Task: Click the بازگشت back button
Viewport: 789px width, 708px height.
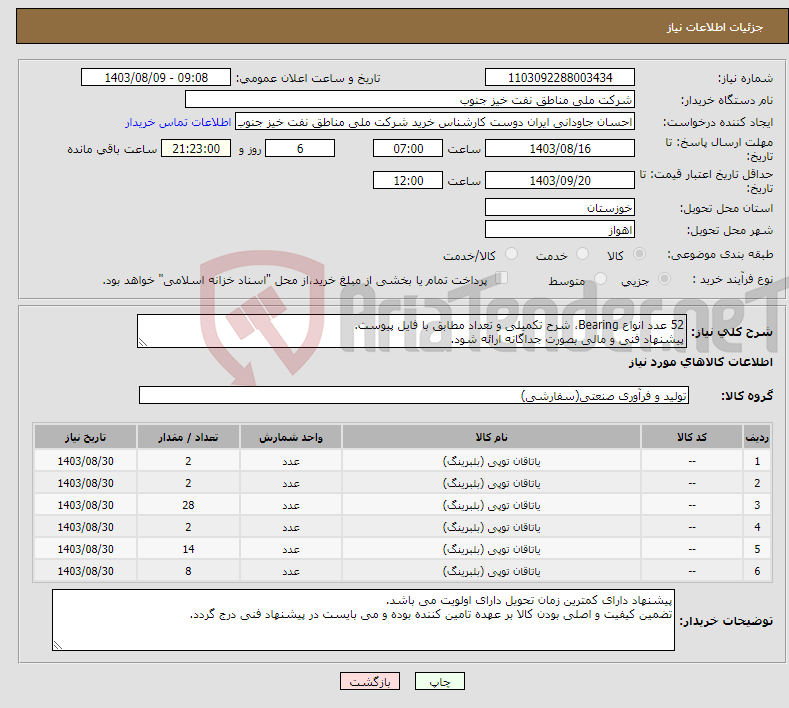Action: [x=370, y=681]
